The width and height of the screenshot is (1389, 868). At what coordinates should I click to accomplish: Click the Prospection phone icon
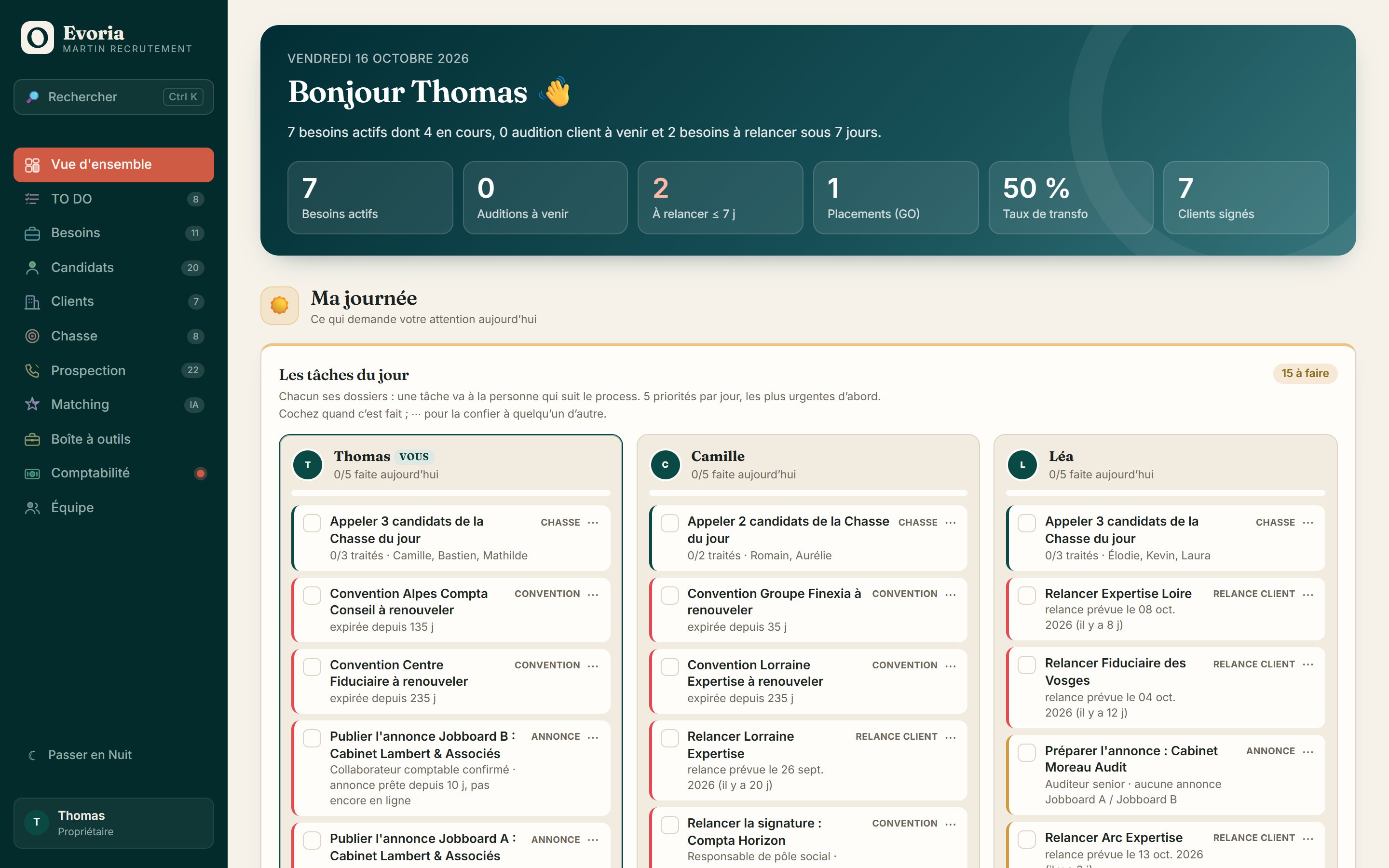[32, 370]
